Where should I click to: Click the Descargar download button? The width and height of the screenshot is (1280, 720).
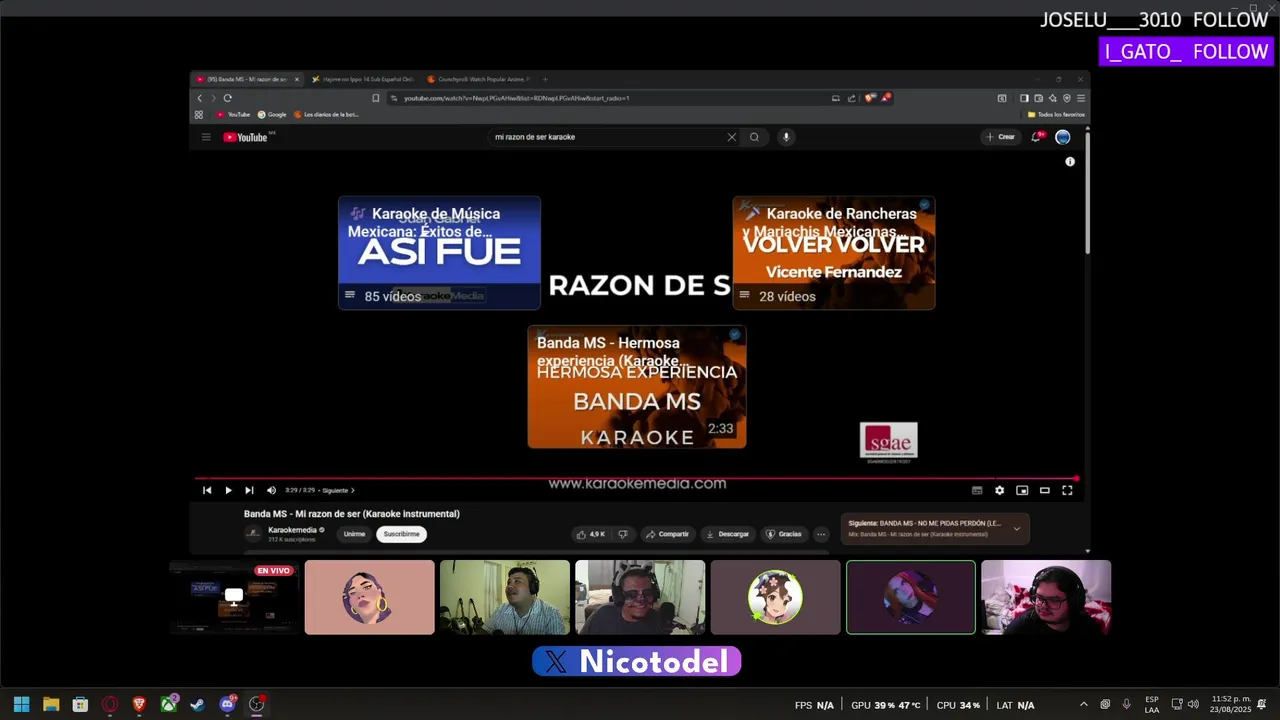(727, 534)
